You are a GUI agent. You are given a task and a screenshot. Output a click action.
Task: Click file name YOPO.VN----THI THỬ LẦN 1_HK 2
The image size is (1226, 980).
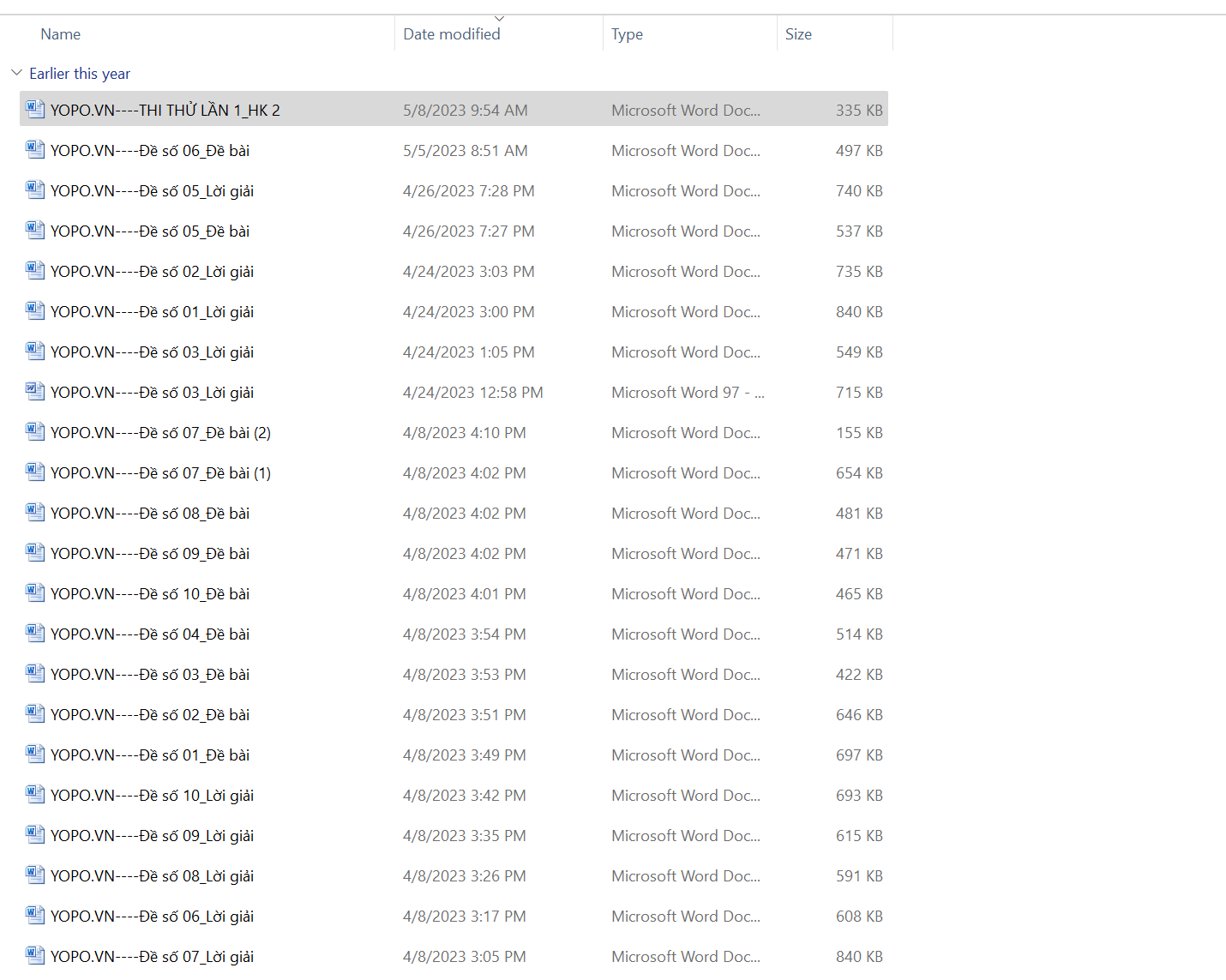tap(165, 110)
